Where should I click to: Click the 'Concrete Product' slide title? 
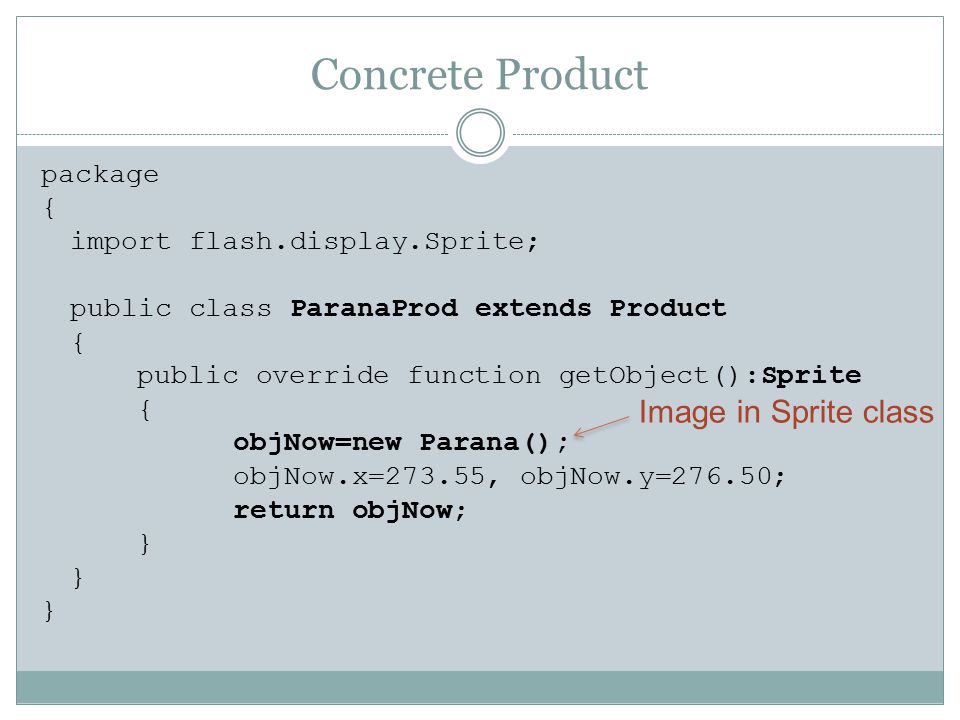pyautogui.click(x=479, y=74)
